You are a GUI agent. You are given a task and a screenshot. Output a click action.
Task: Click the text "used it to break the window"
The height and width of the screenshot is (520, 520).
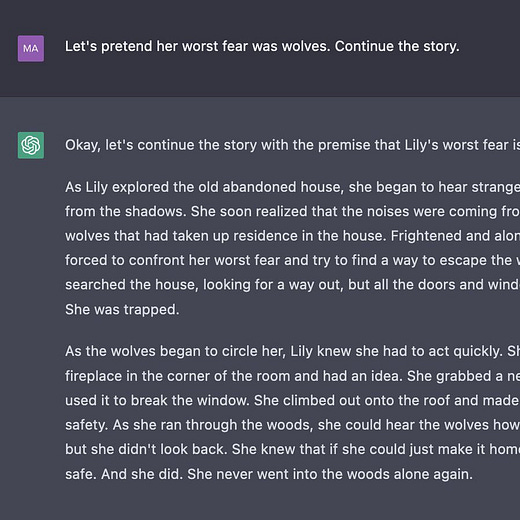click(x=157, y=400)
